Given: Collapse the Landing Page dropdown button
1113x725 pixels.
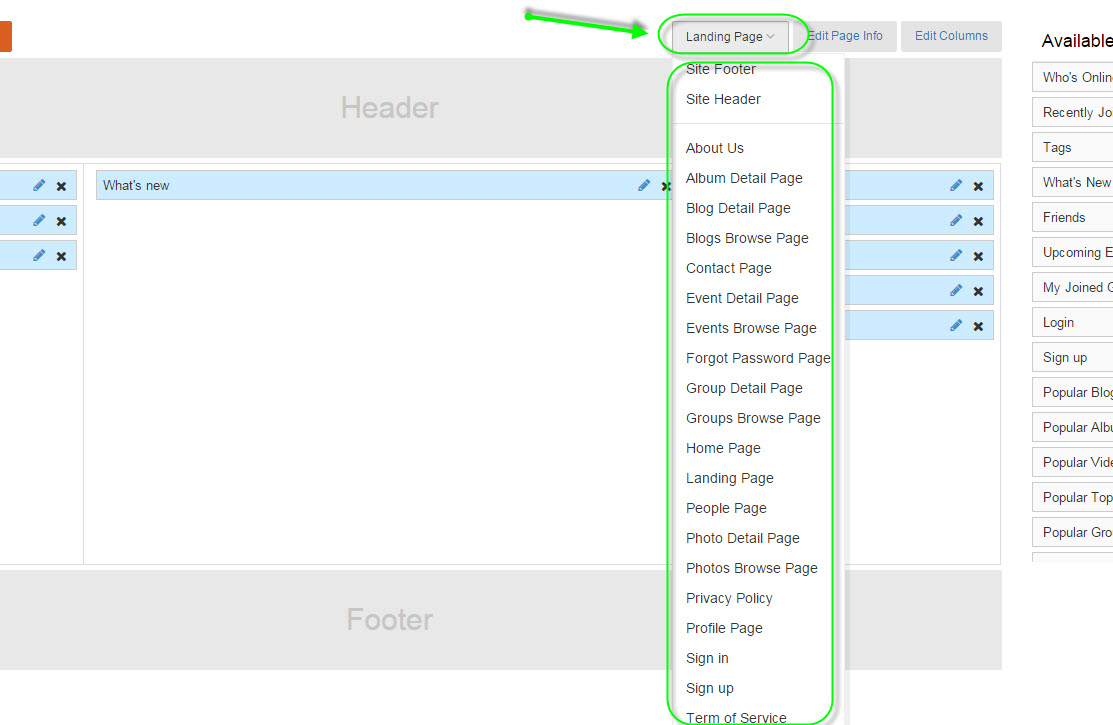Looking at the screenshot, I should (x=730, y=37).
